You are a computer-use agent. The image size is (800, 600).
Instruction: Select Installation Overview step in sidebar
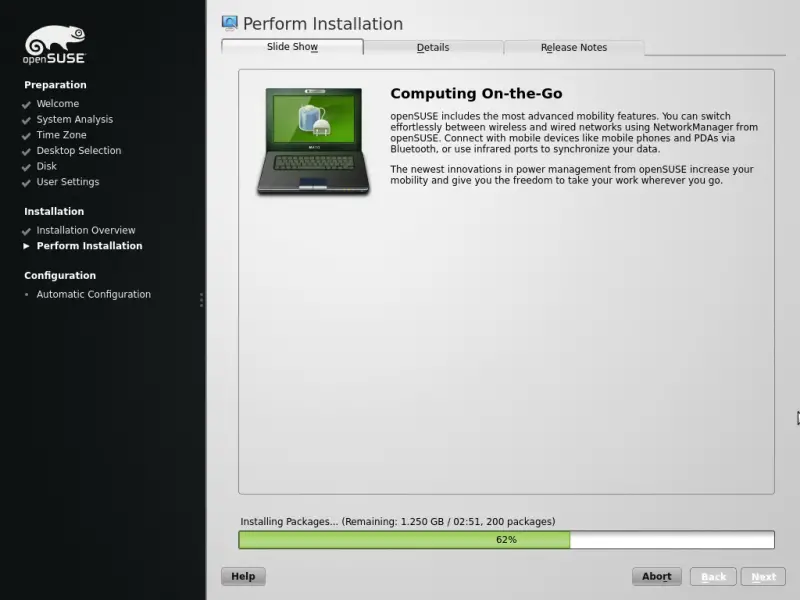click(86, 230)
